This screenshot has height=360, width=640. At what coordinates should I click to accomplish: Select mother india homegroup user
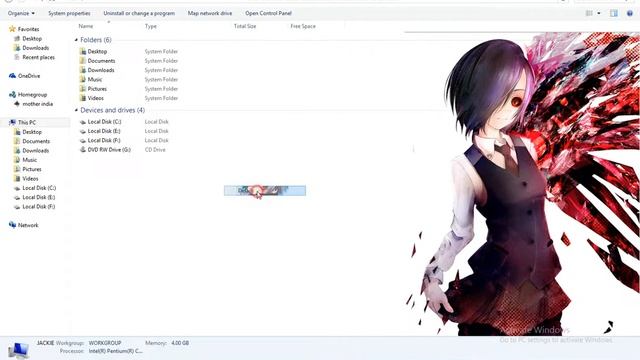click(38, 104)
